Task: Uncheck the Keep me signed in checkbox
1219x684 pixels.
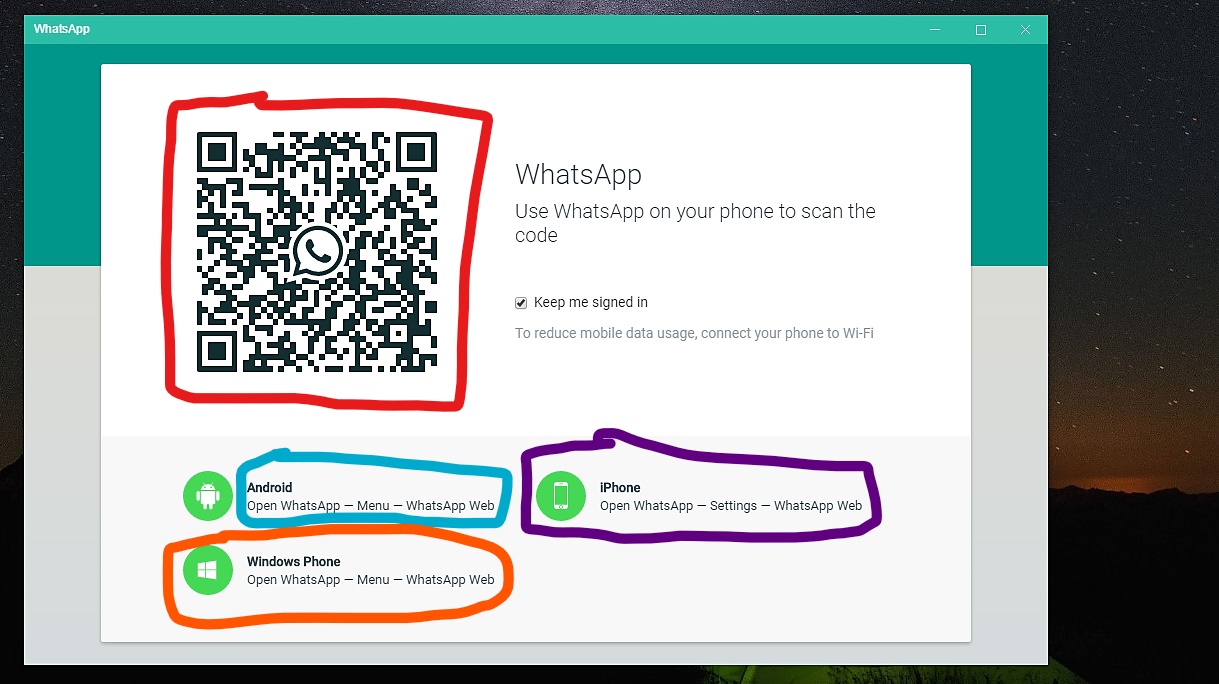Action: (521, 303)
